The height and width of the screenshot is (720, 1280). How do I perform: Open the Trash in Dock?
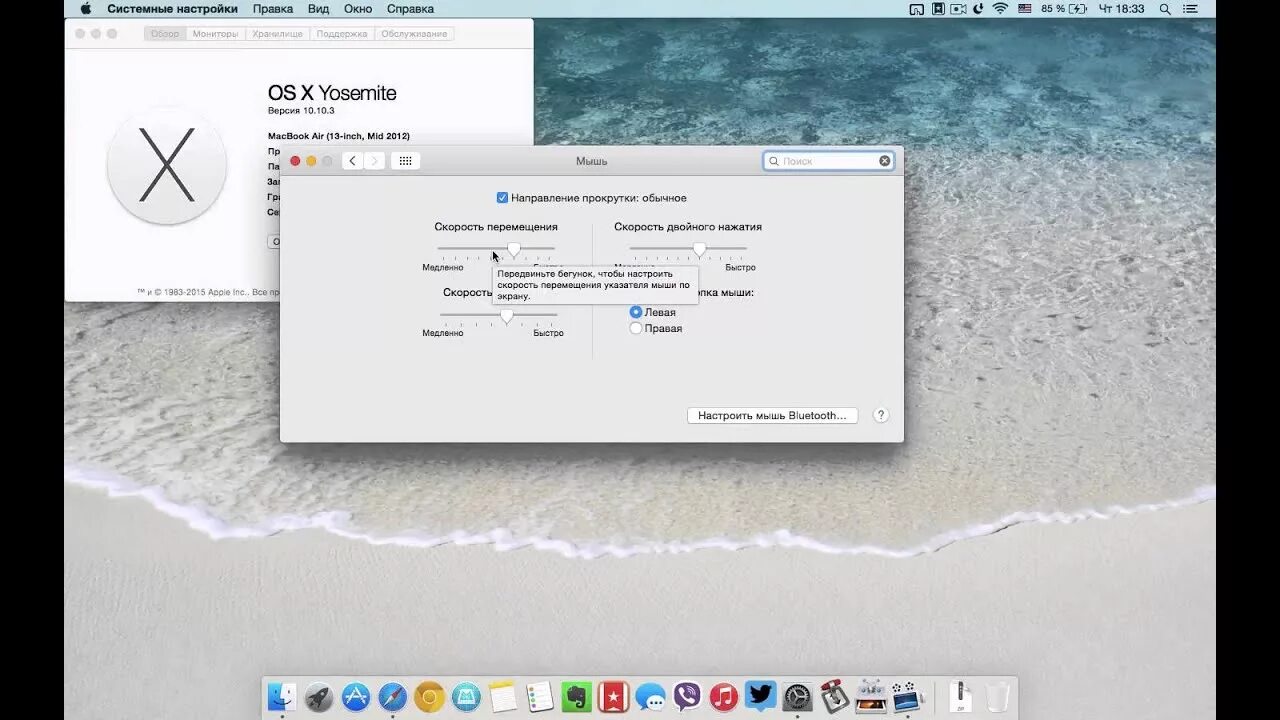click(x=997, y=696)
